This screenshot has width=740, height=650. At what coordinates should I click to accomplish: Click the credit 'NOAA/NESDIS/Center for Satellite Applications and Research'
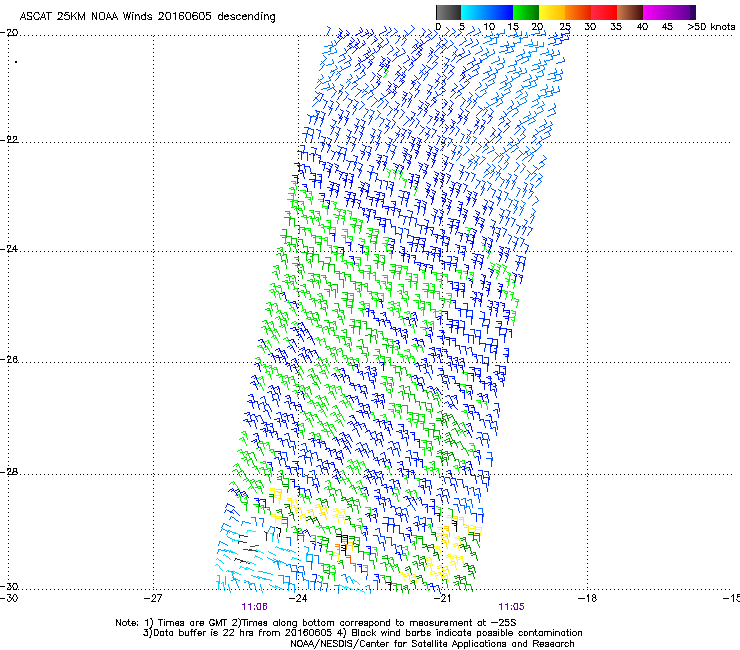pyautogui.click(x=432, y=644)
